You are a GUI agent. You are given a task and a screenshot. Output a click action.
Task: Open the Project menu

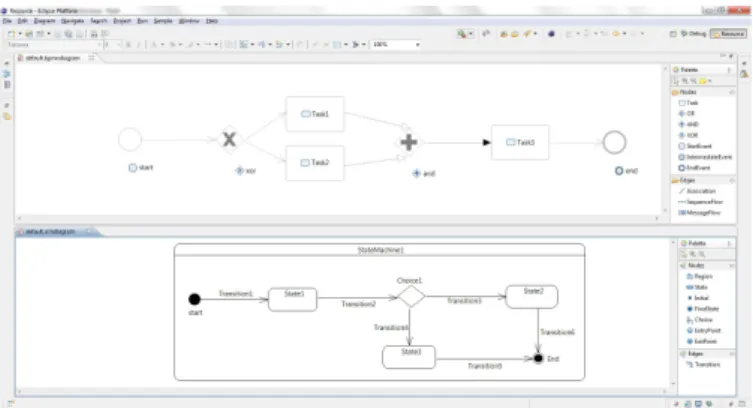click(122, 21)
